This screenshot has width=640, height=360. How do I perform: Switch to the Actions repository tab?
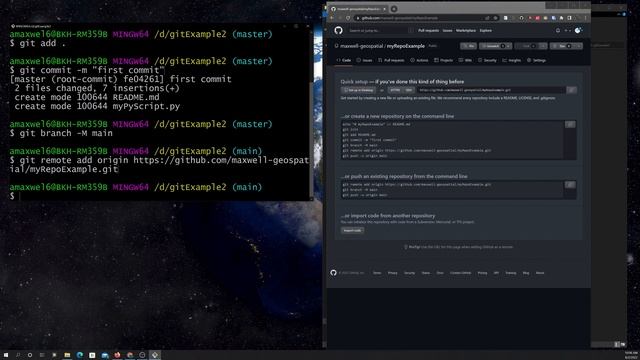pyautogui.click(x=419, y=60)
